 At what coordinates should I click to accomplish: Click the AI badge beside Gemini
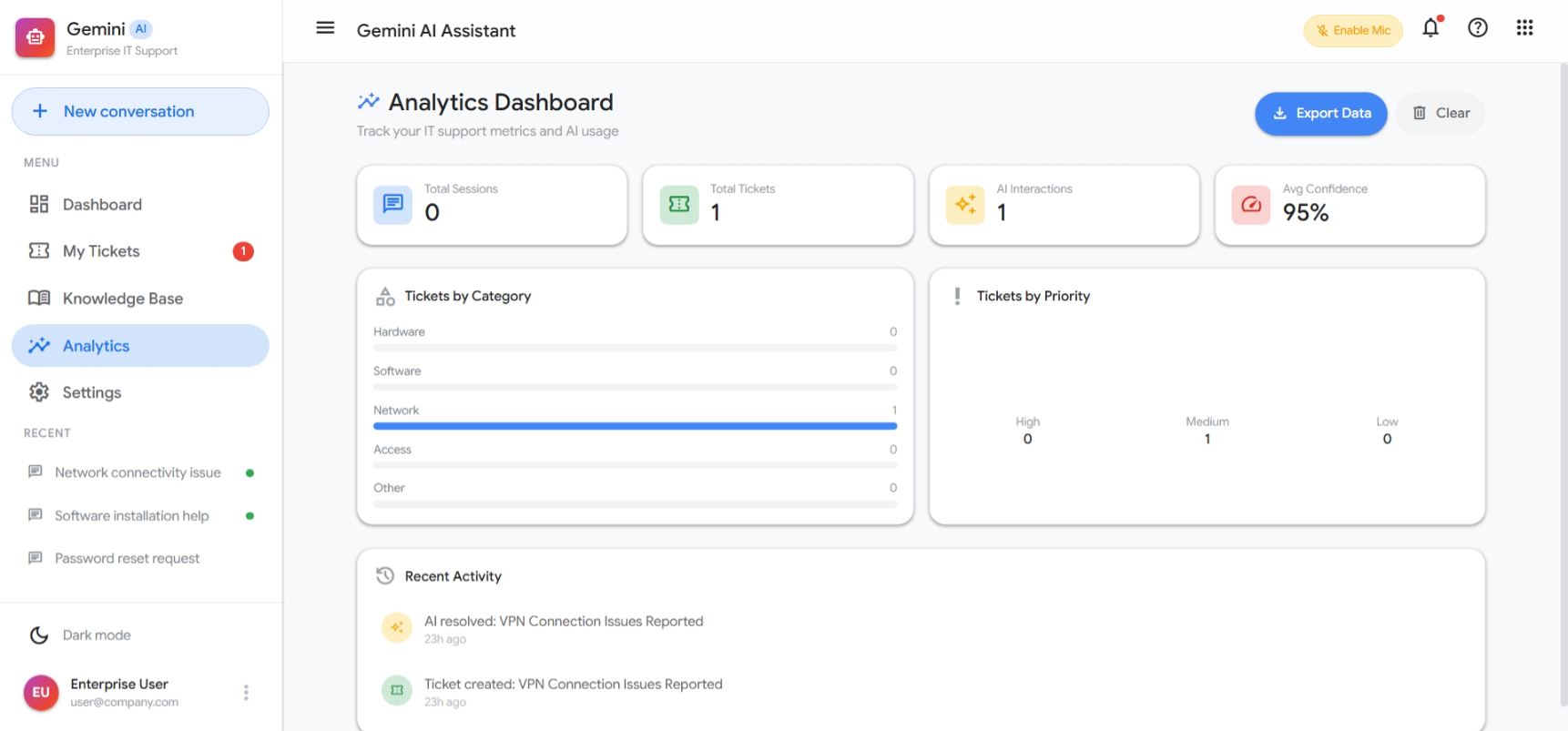[x=141, y=28]
